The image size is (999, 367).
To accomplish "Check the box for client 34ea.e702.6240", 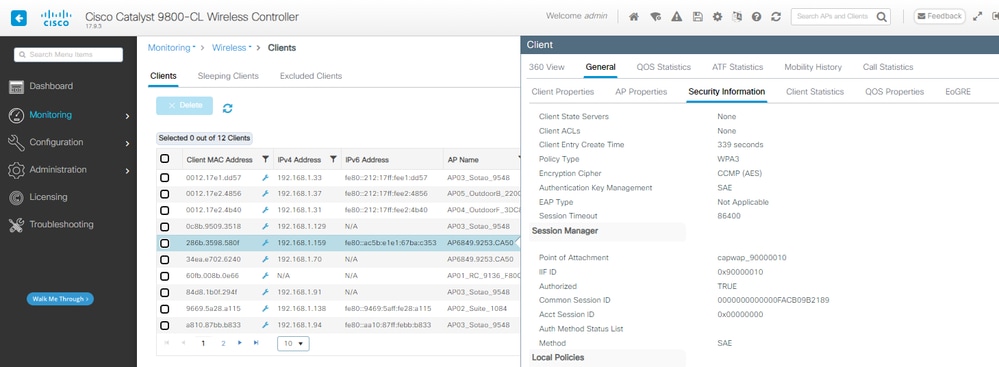I will click(164, 259).
